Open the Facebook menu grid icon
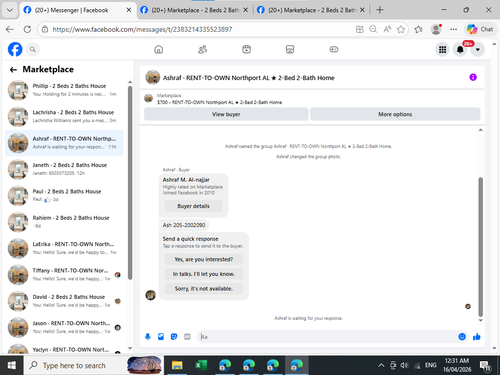The width and height of the screenshot is (500, 375). [x=442, y=50]
